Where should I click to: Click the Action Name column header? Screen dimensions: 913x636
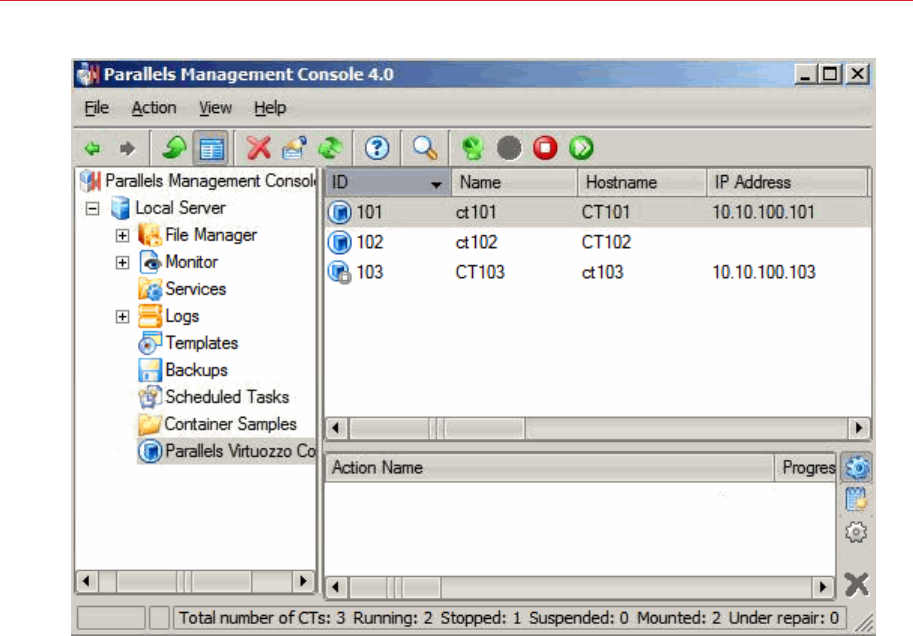pyautogui.click(x=548, y=468)
